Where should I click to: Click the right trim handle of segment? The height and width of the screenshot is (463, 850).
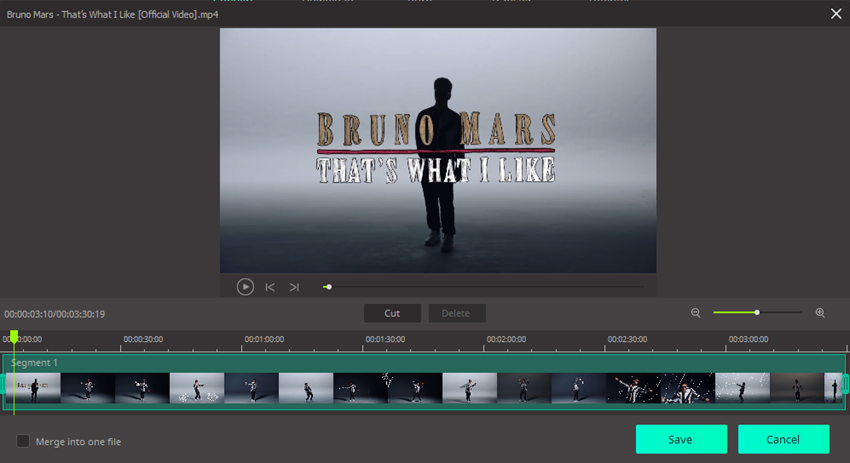(845, 384)
